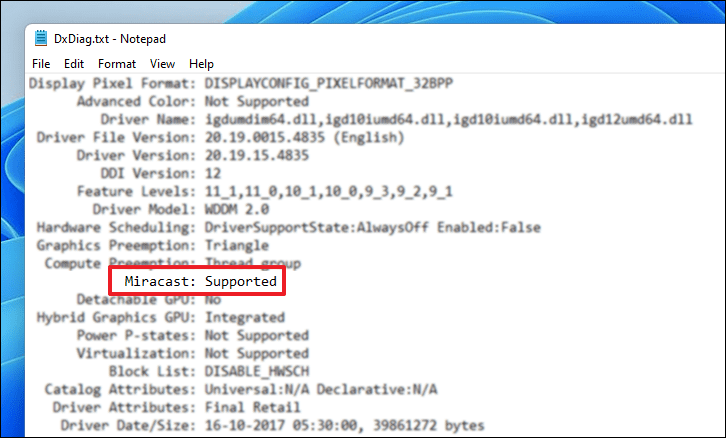Open the View menu
This screenshot has width=726, height=438.
click(x=163, y=64)
